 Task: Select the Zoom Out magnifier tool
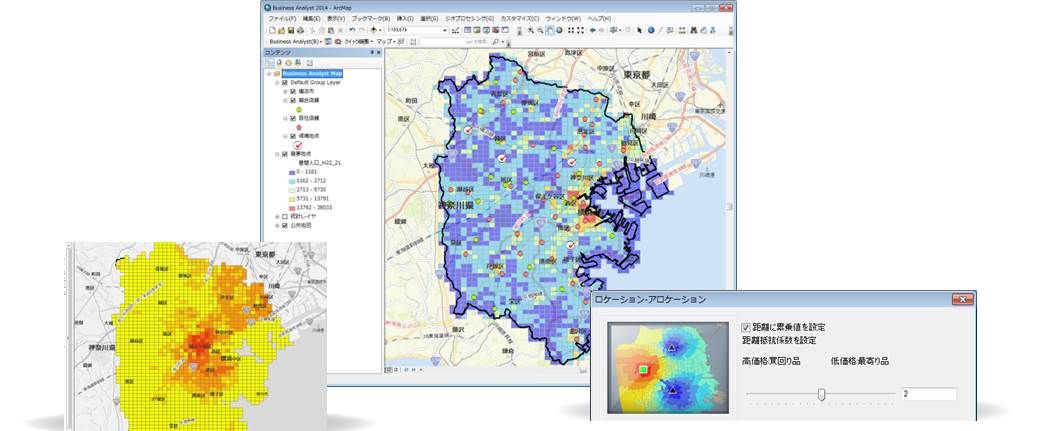[x=540, y=31]
